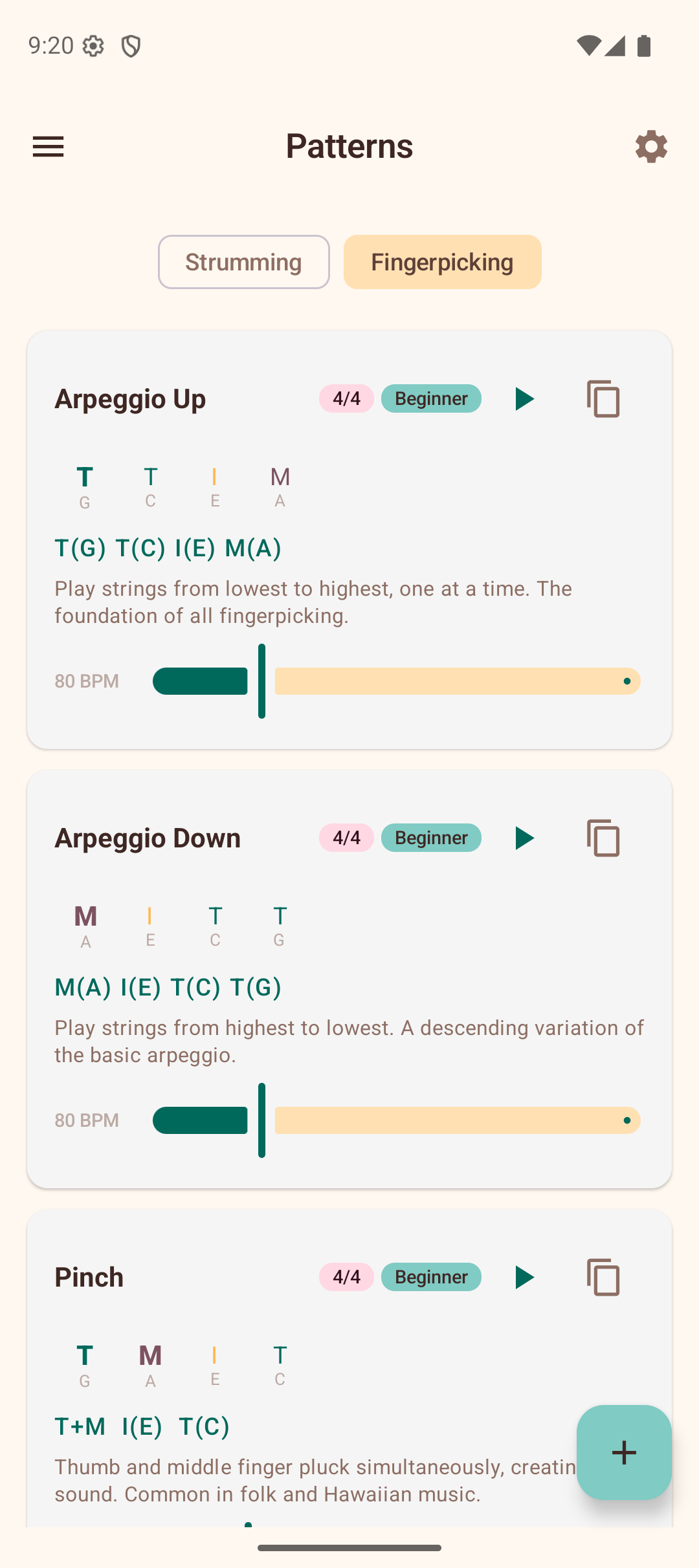Viewport: 699px width, 1568px height.
Task: Play the Pinch pattern
Action: pos(524,1277)
